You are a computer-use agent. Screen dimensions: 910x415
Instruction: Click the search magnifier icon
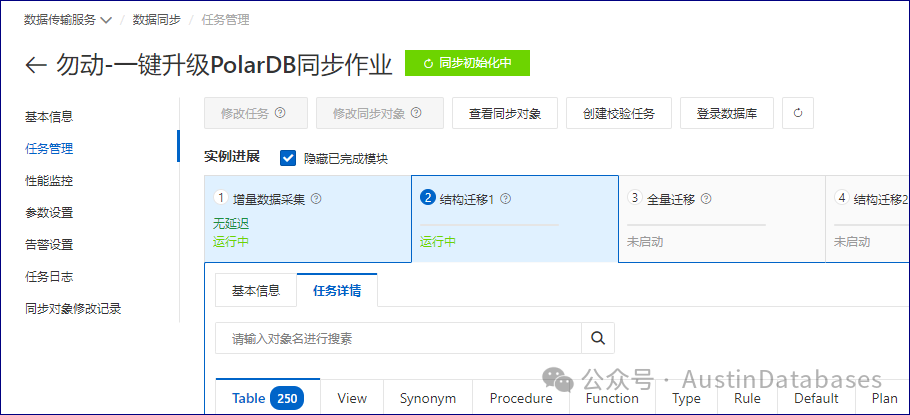tap(598, 338)
